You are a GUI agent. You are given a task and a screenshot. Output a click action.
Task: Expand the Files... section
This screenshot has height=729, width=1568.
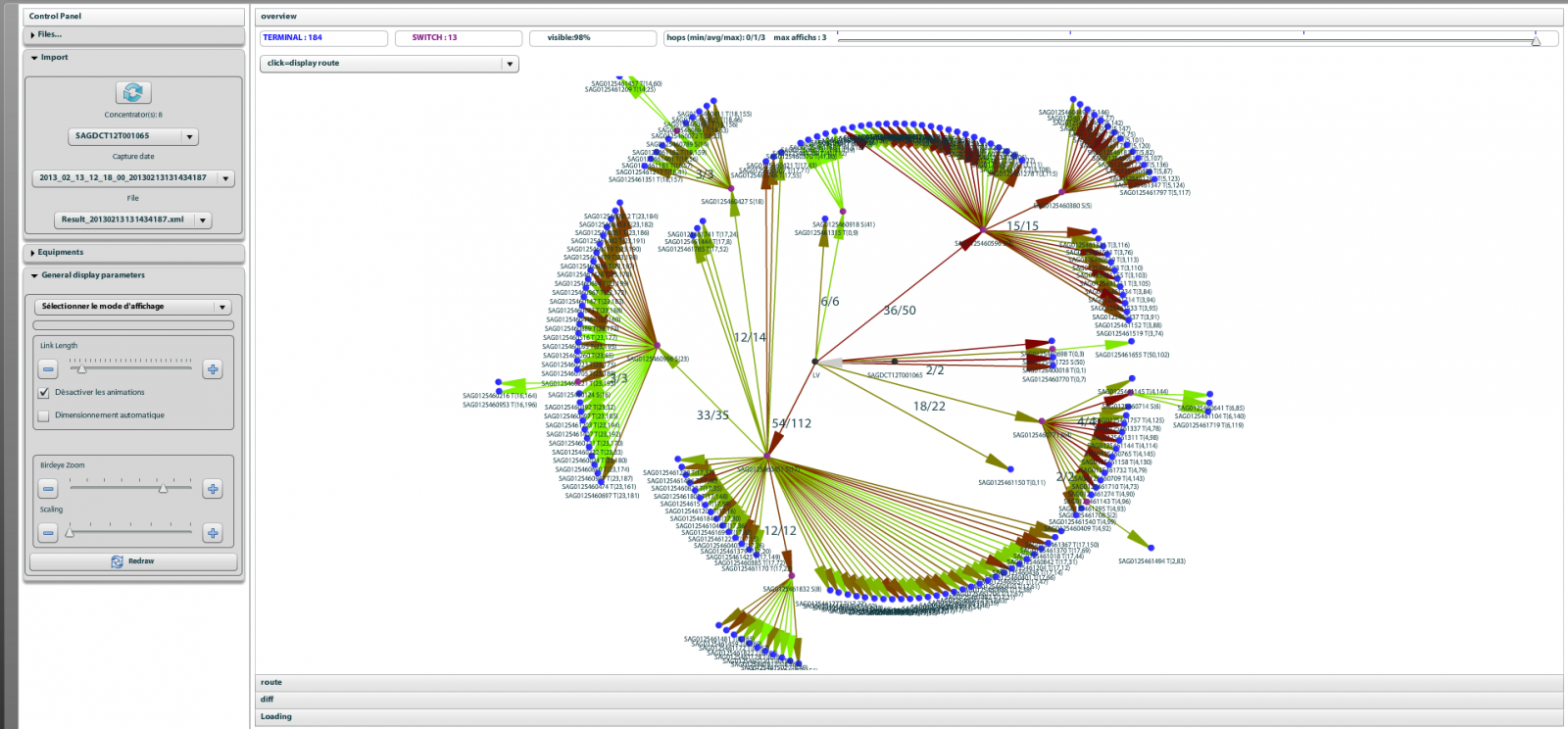pyautogui.click(x=49, y=35)
